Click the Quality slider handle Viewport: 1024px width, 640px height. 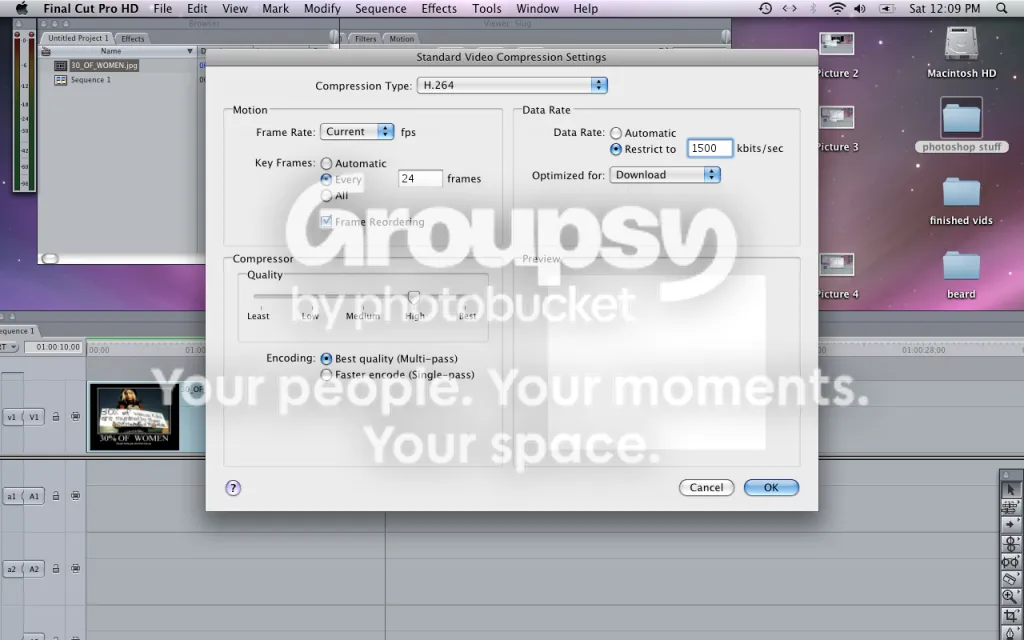[x=413, y=297]
